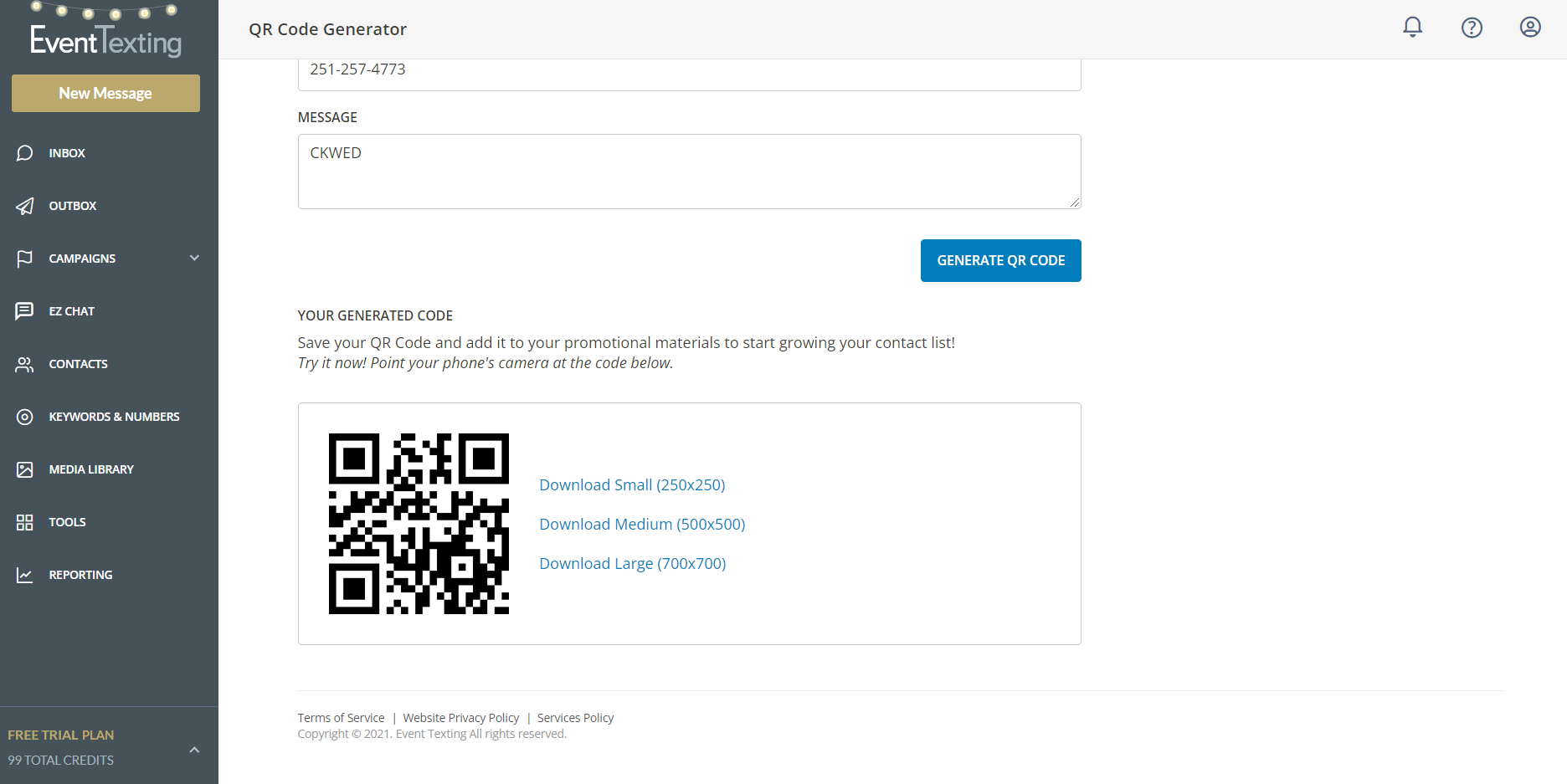Viewport: 1567px width, 784px height.
Task: Click the GENERATE QR CODE button
Action: pyautogui.click(x=1001, y=260)
